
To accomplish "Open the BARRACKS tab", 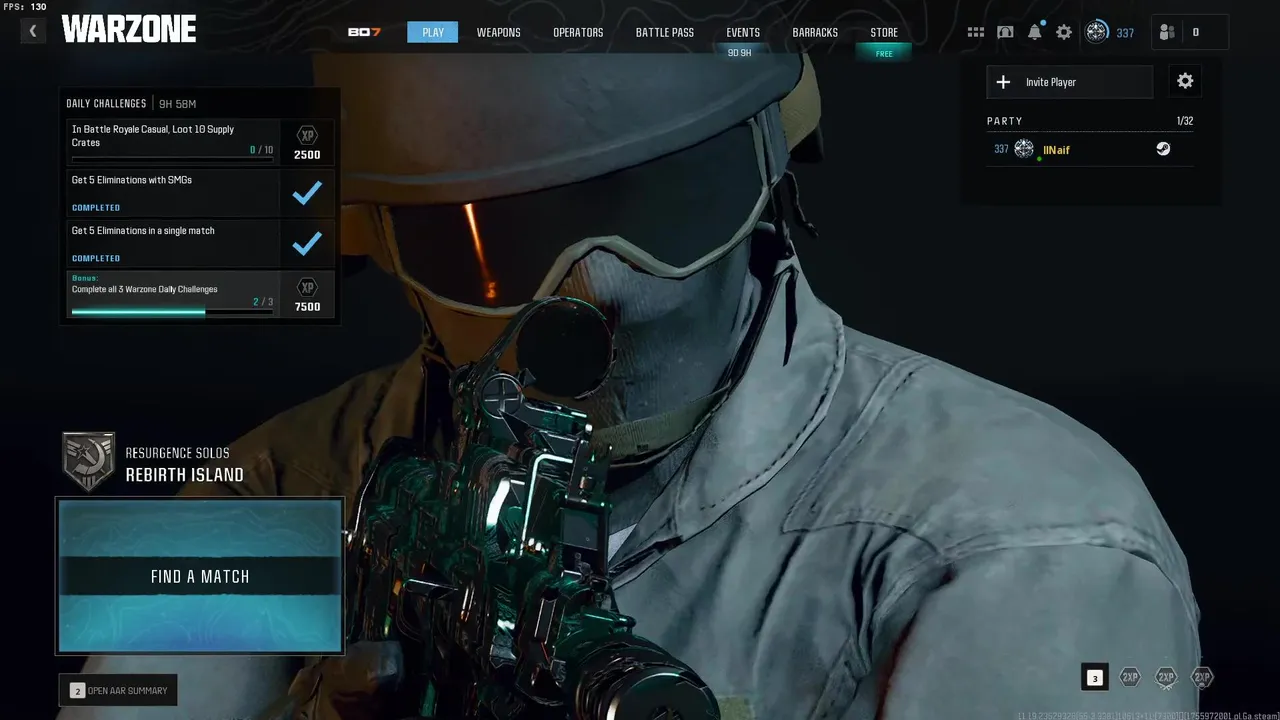I will pos(815,32).
